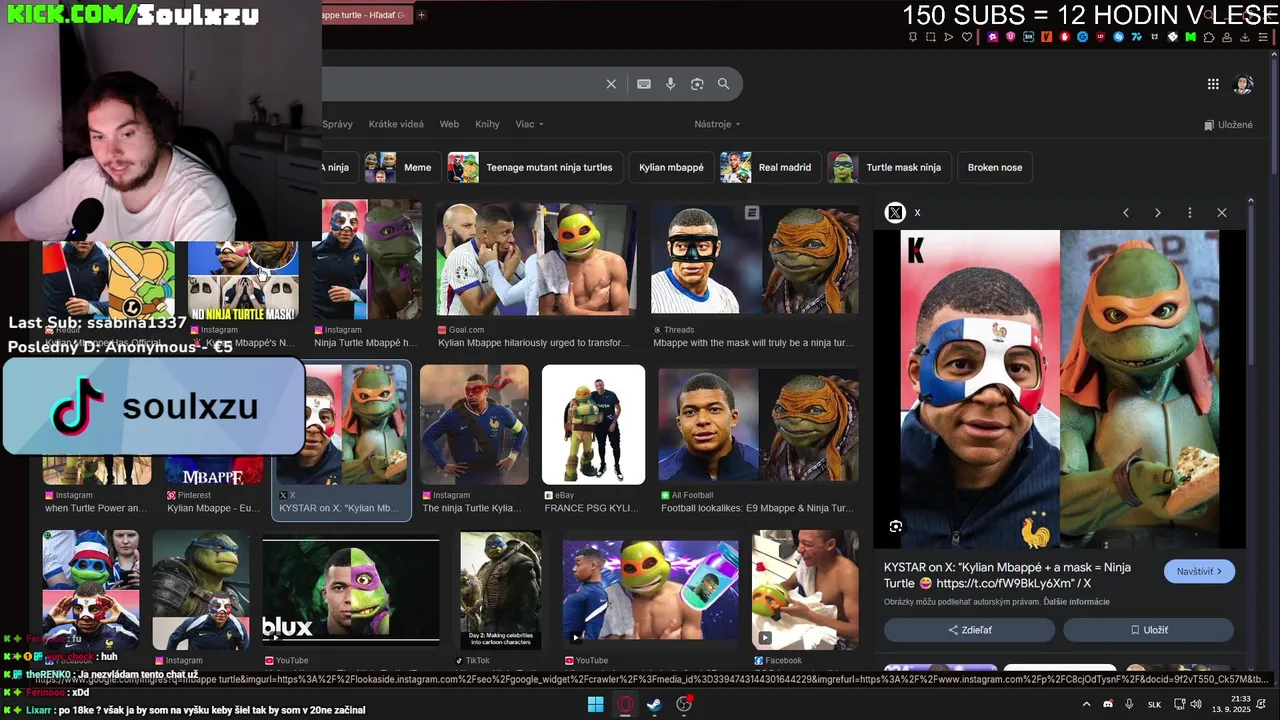Start a voice search with the microphone

pyautogui.click(x=671, y=84)
